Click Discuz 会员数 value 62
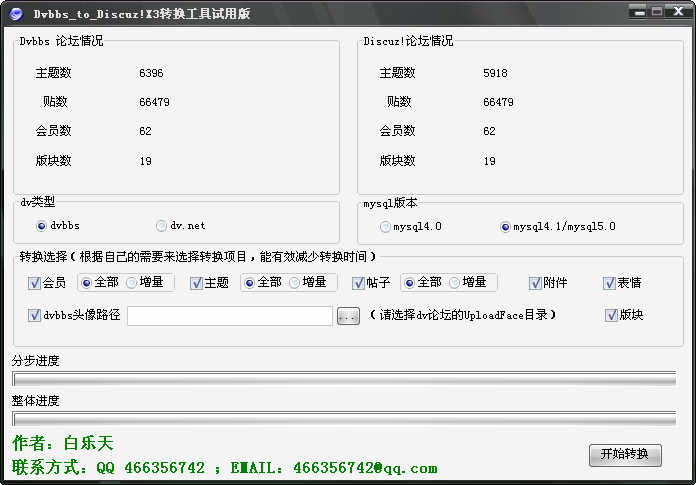 coord(489,131)
